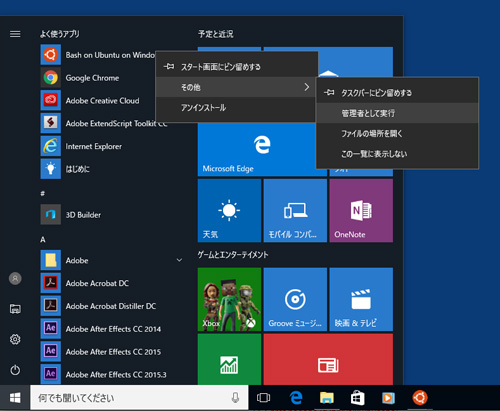
Task: Open File Explorer from the taskbar
Action: pos(327,398)
